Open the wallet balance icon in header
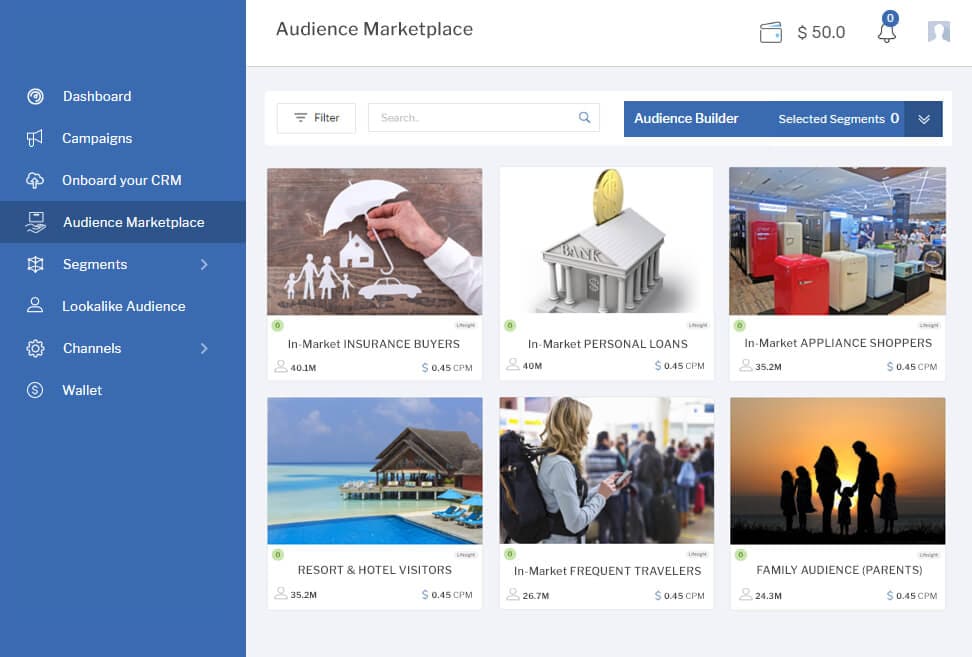This screenshot has width=972, height=657. pos(771,32)
